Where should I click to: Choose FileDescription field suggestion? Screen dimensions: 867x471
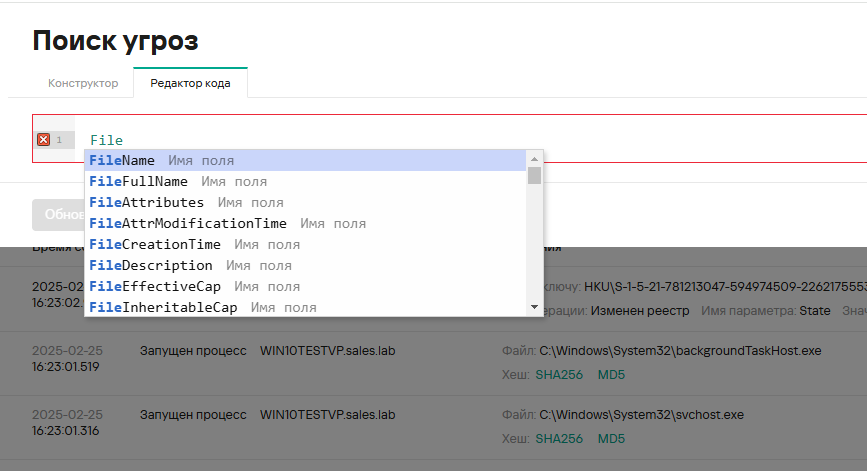click(305, 266)
